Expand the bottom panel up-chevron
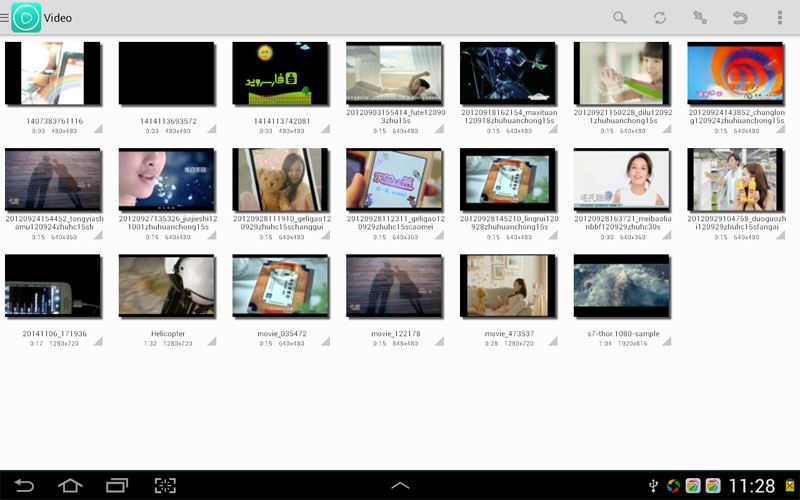 (400, 485)
